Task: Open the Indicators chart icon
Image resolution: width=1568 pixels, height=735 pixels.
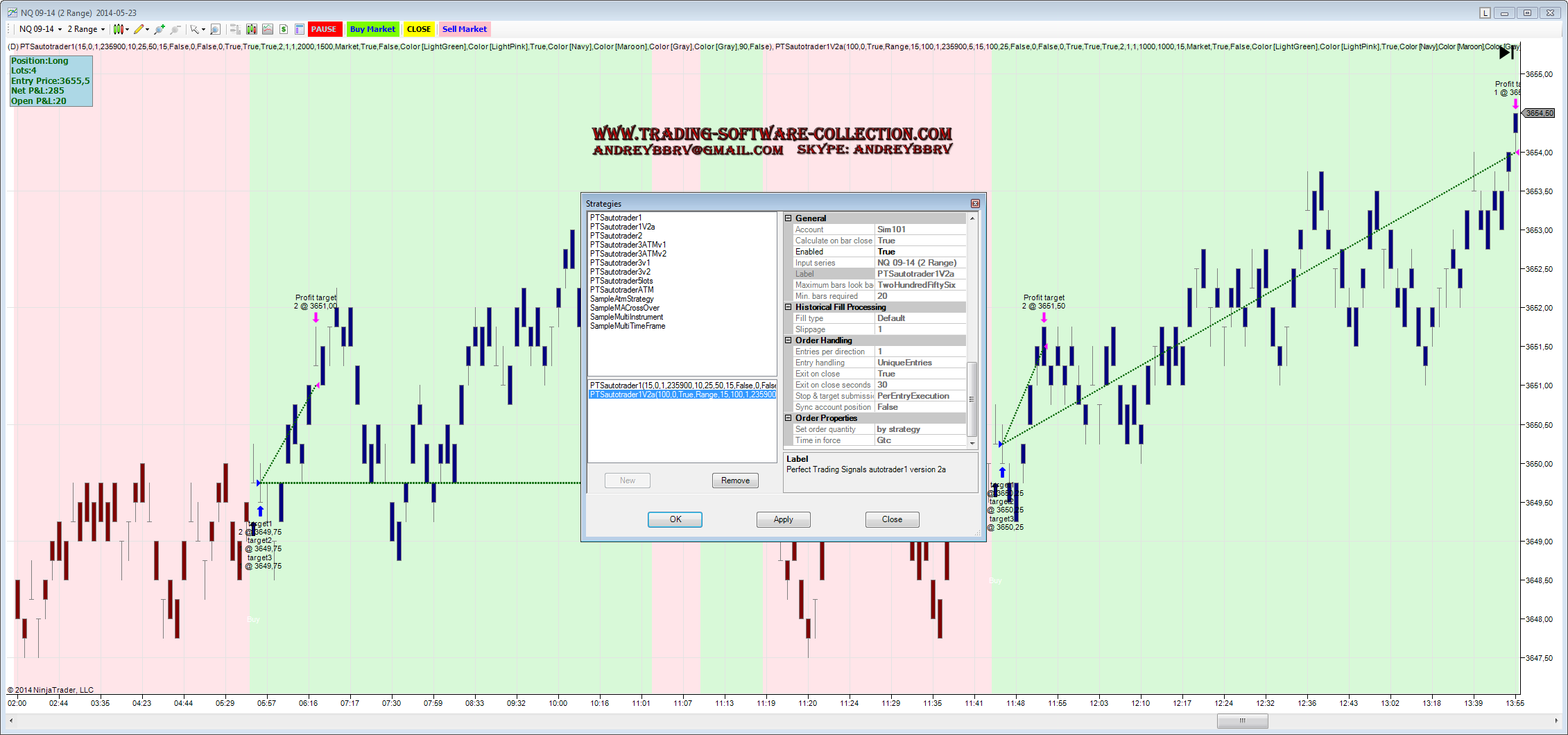Action: click(x=267, y=29)
